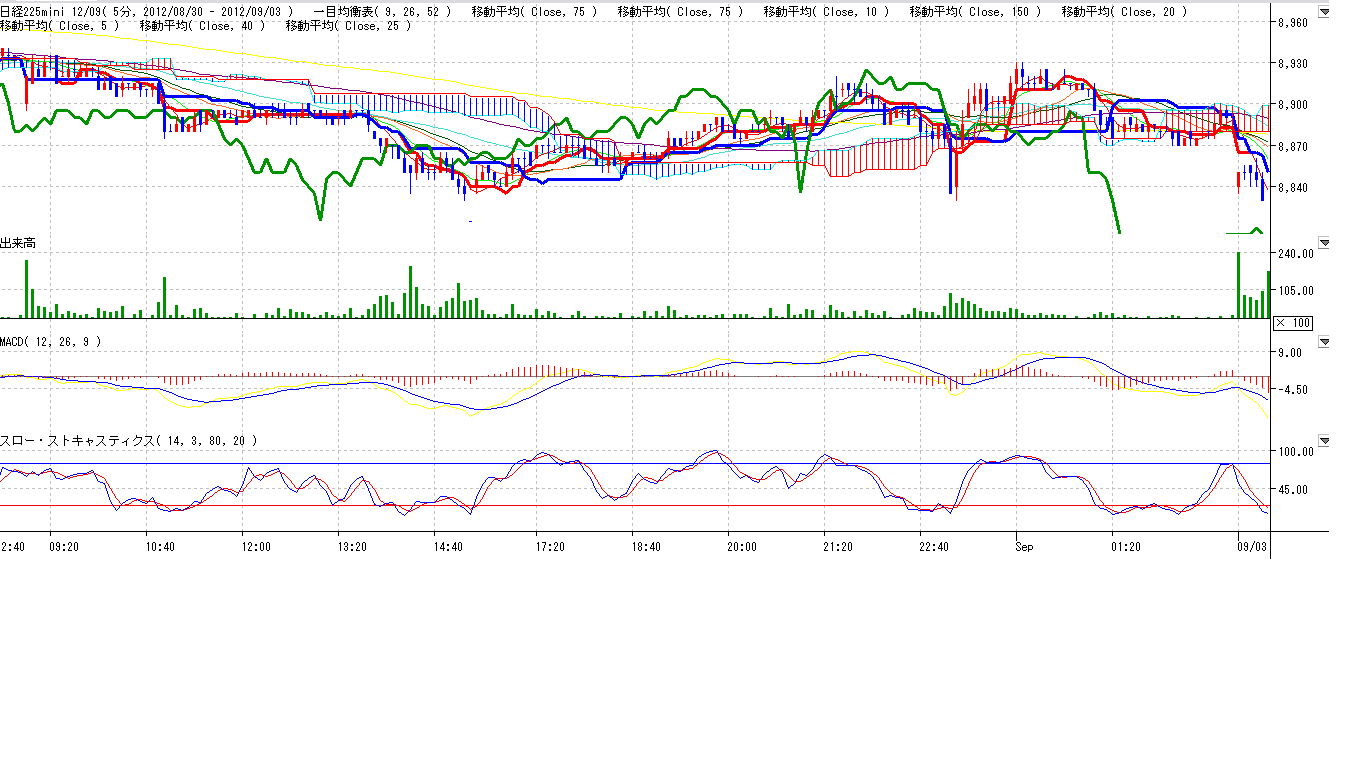Click the 17:20 time axis label

click(x=550, y=547)
